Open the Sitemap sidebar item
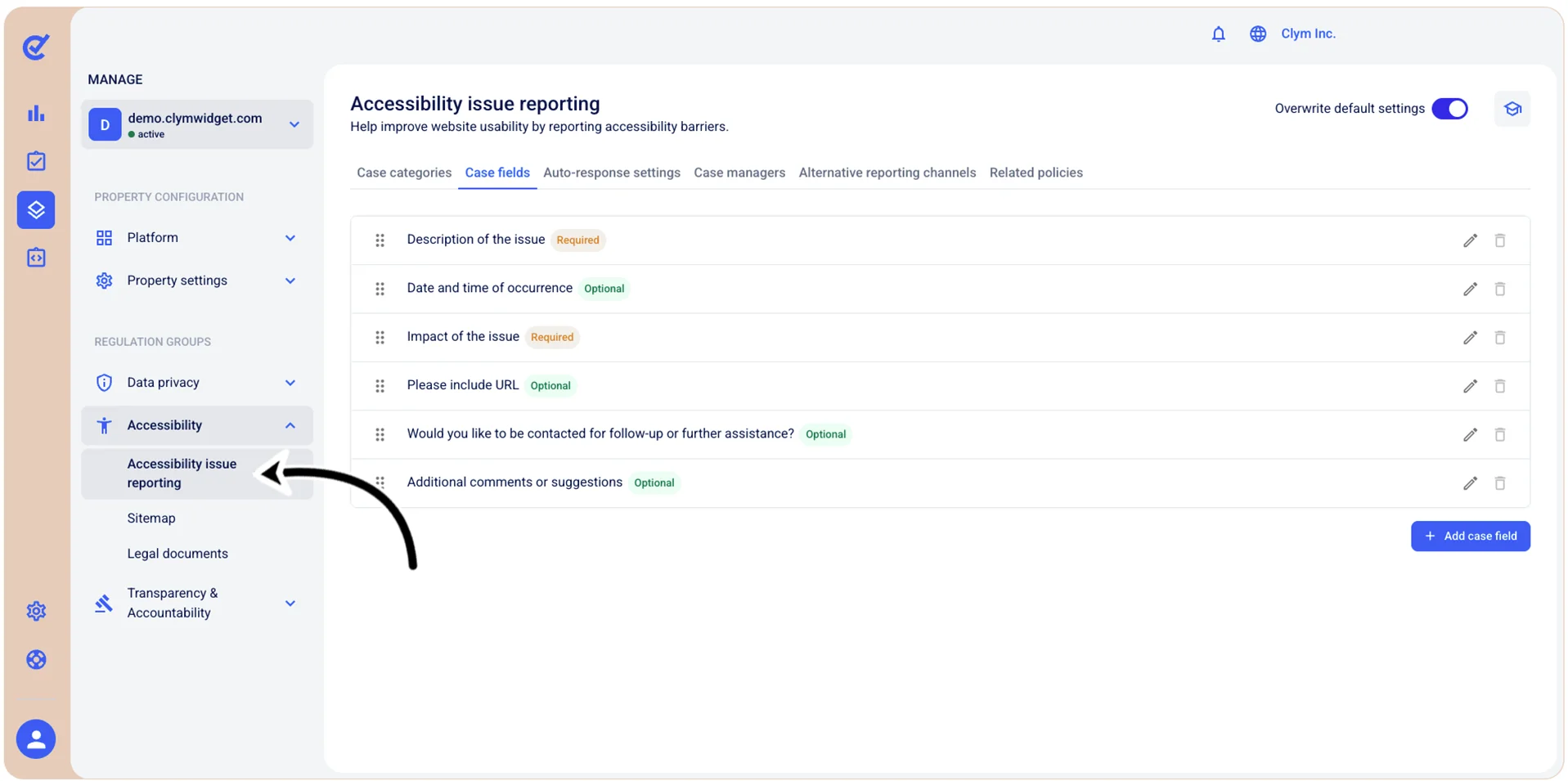 coord(151,518)
